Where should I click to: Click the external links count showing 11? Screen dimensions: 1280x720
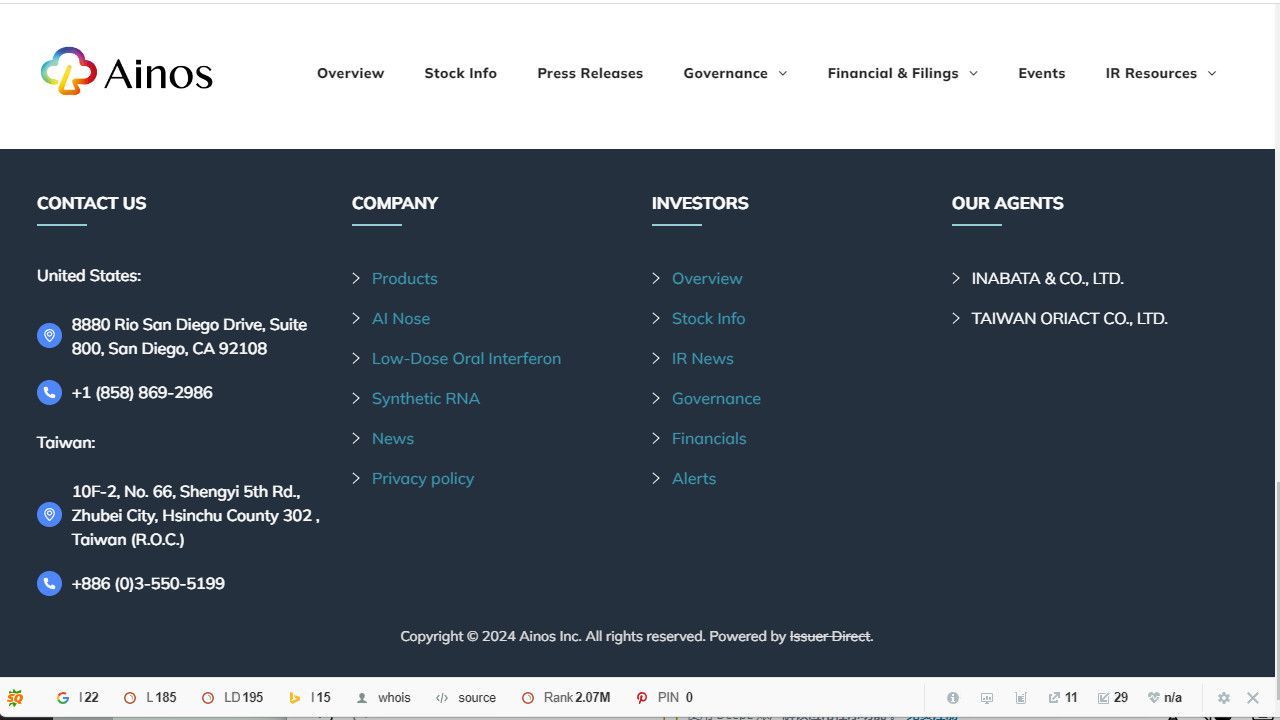[1063, 698]
